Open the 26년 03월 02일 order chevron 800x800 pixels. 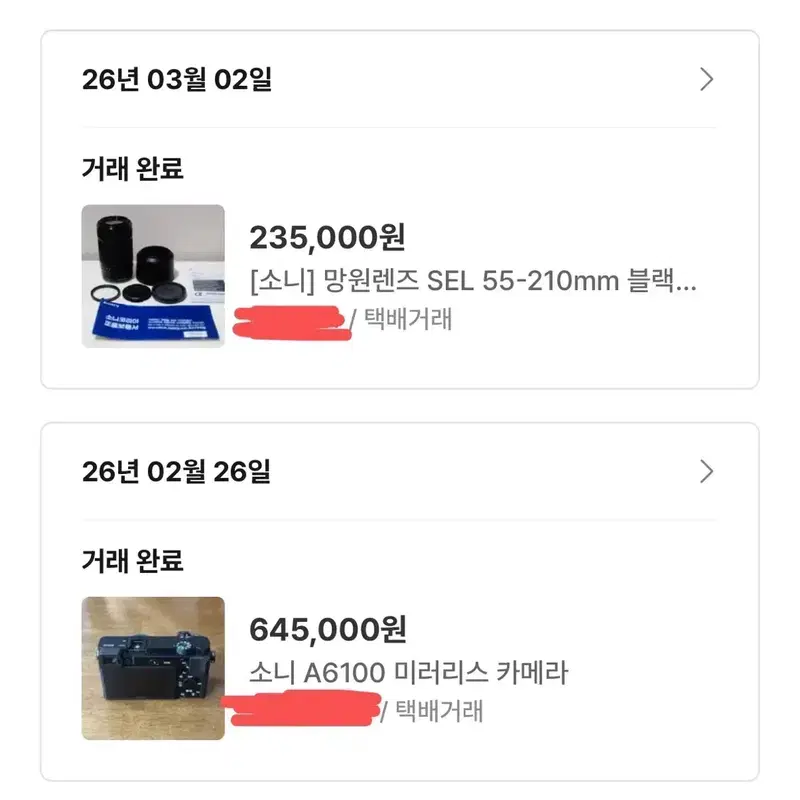(707, 80)
